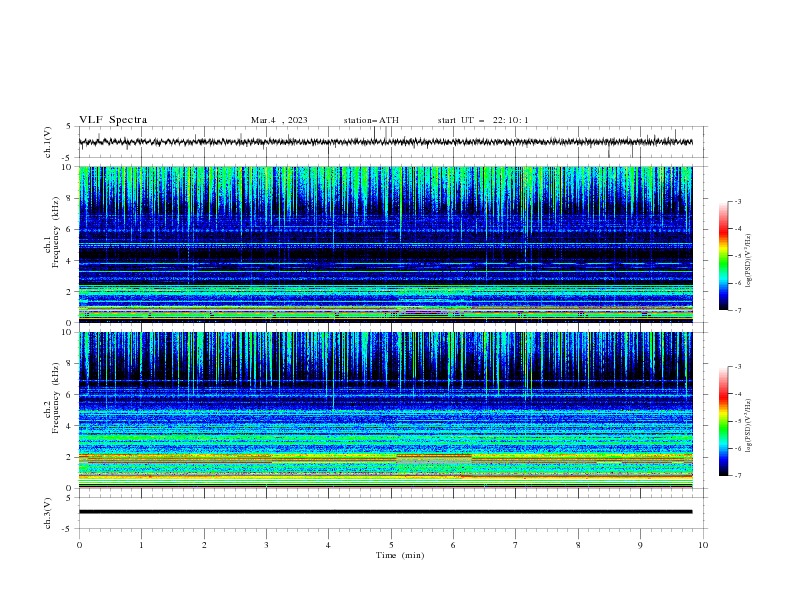Click the "5" tick on ch.1(V) axis
The width and height of the screenshot is (792, 612).
click(x=69, y=126)
